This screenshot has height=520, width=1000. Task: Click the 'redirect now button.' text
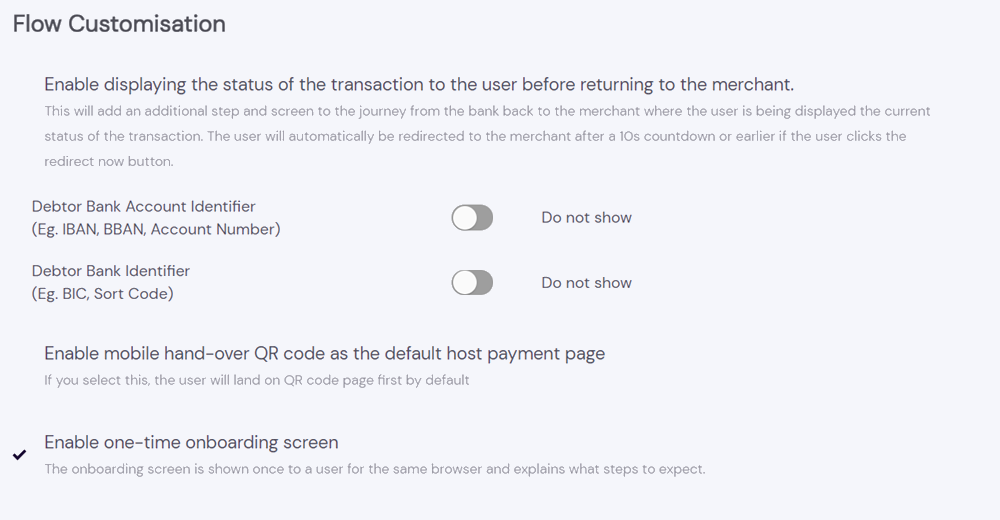pos(108,161)
